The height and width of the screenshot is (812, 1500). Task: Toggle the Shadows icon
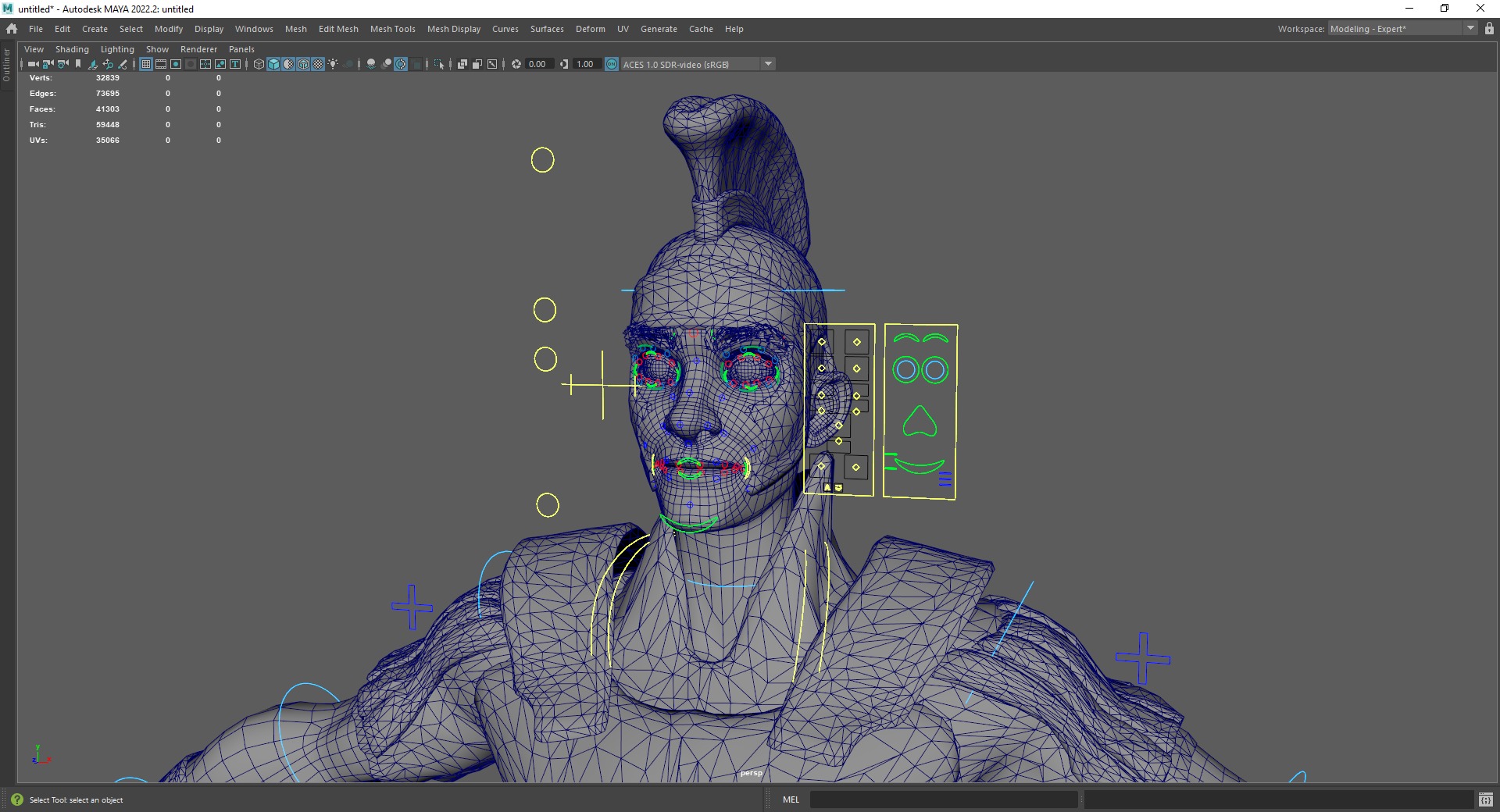tap(348, 64)
